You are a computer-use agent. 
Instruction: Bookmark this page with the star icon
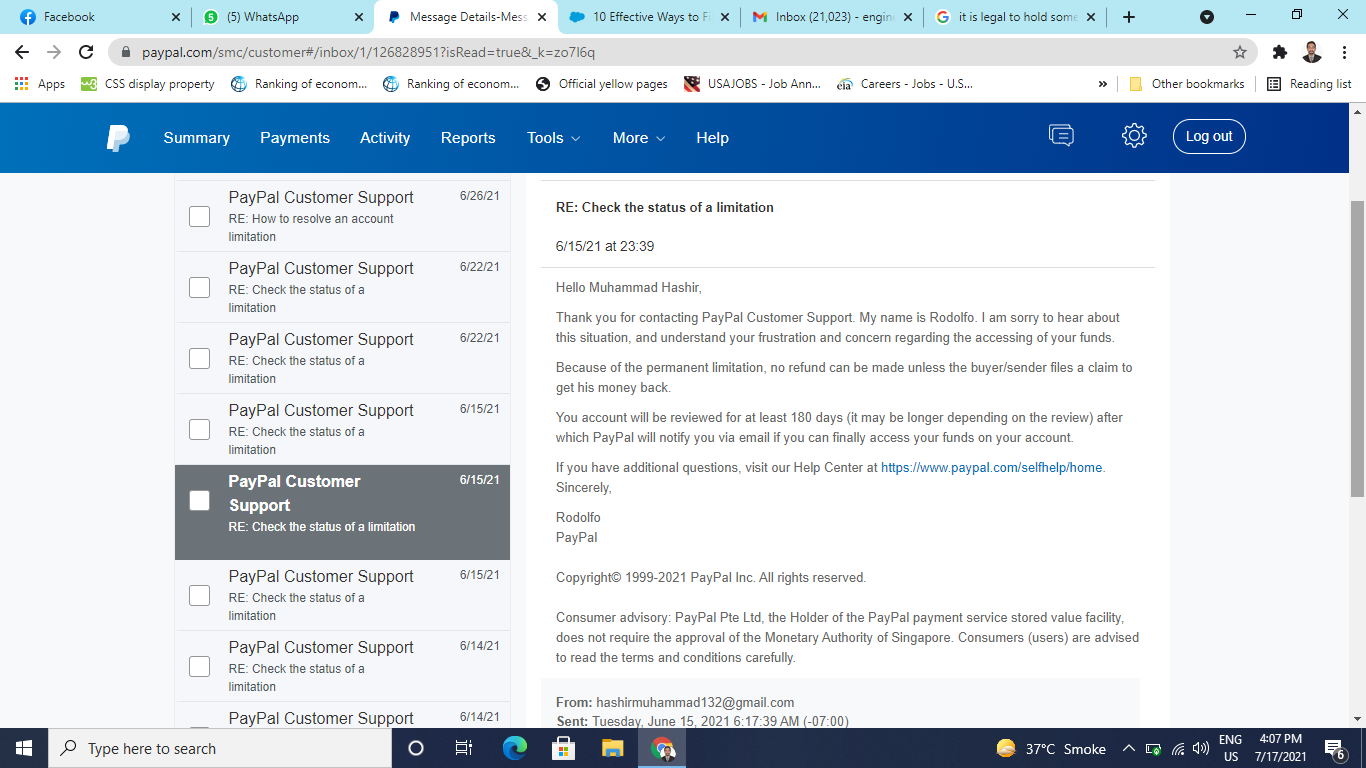point(1240,52)
